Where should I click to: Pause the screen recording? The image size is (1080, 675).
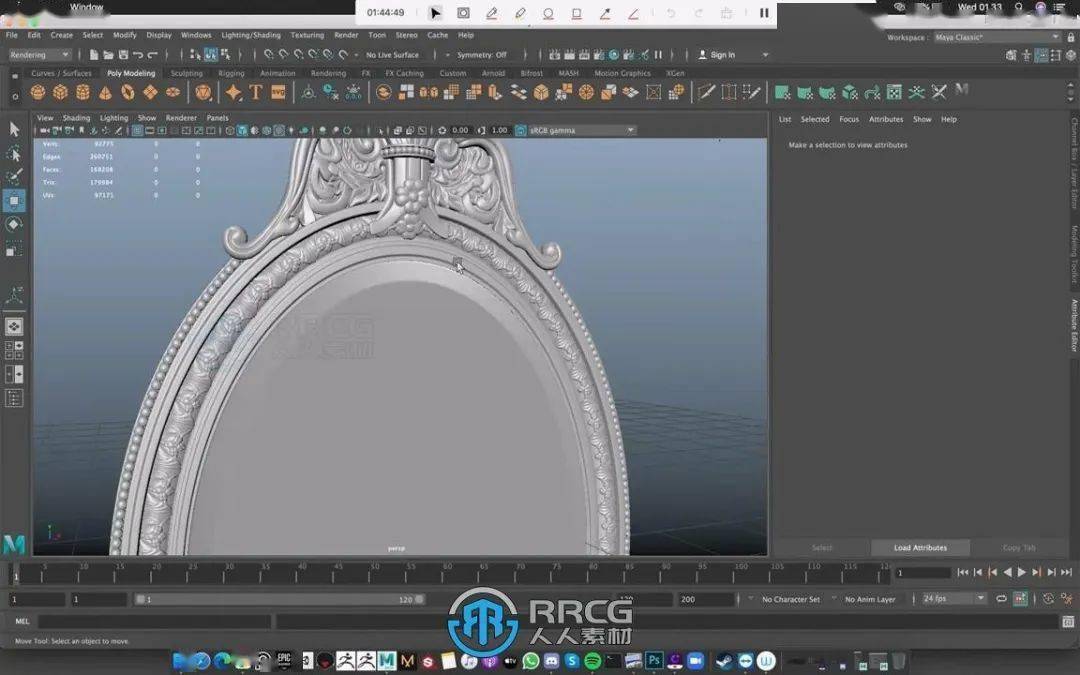(764, 13)
